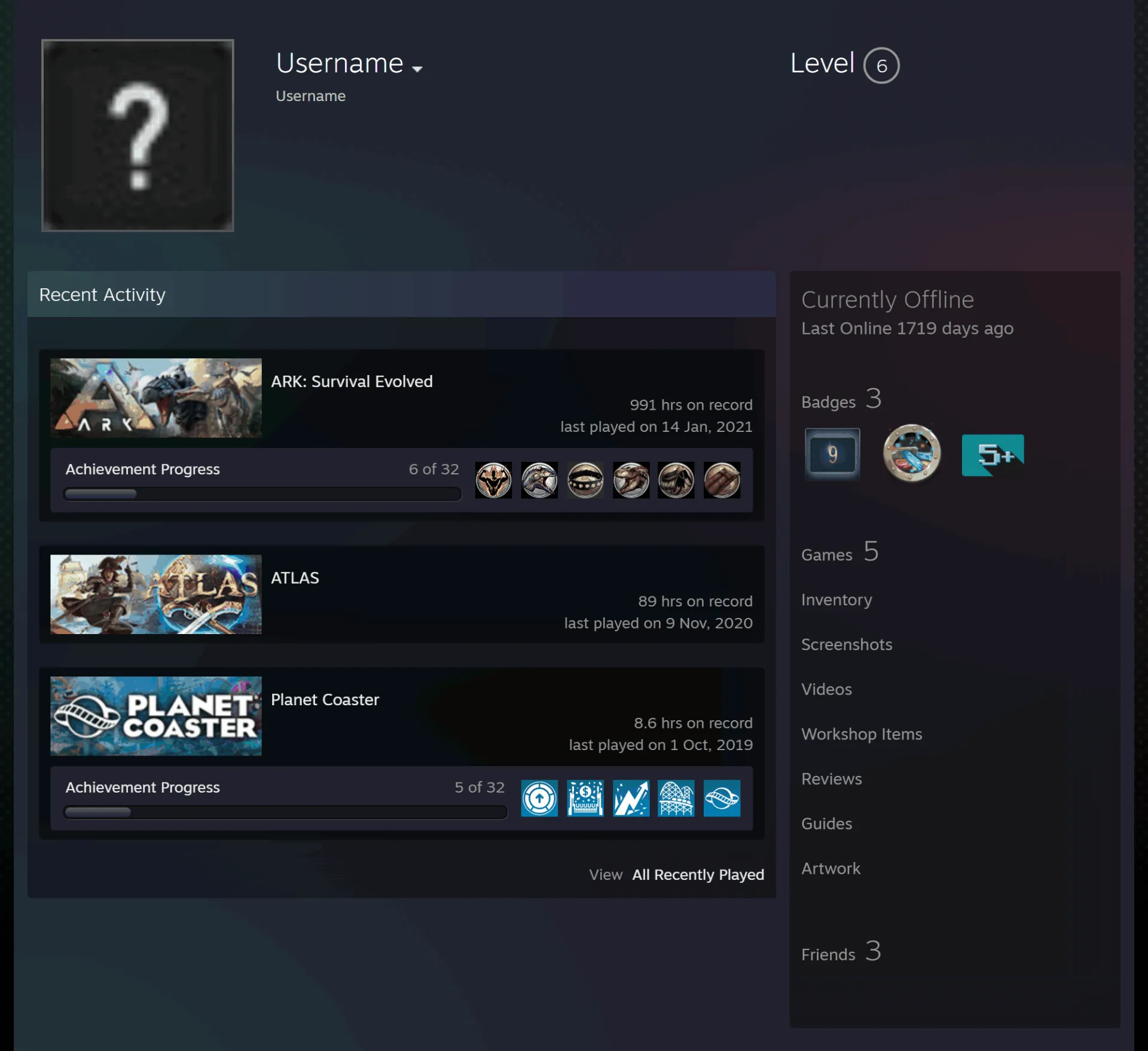Click Planet Coaster achievement icon with roller coaster
This screenshot has width=1148, height=1051.
click(676, 798)
